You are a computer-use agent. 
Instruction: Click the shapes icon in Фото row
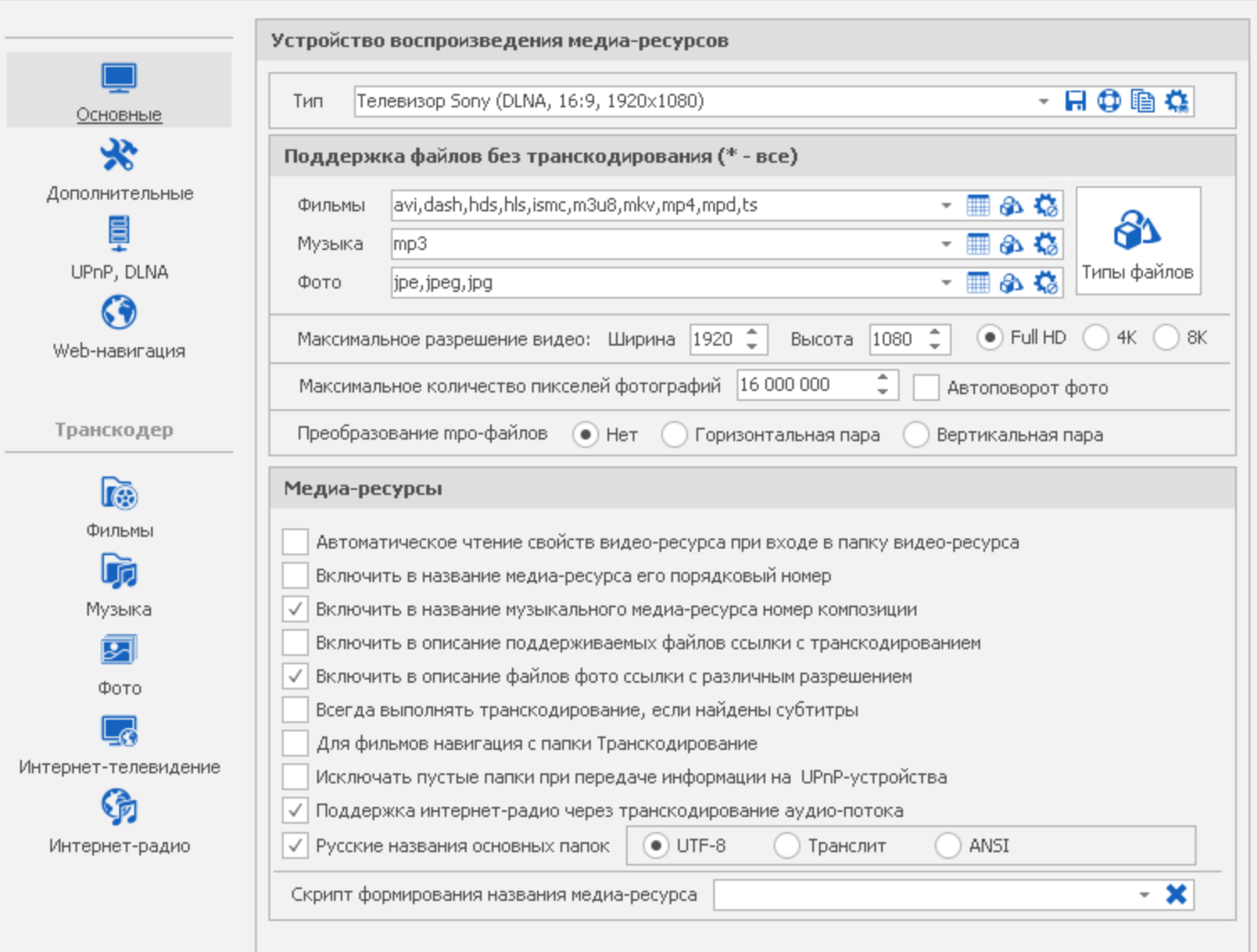click(x=1011, y=283)
